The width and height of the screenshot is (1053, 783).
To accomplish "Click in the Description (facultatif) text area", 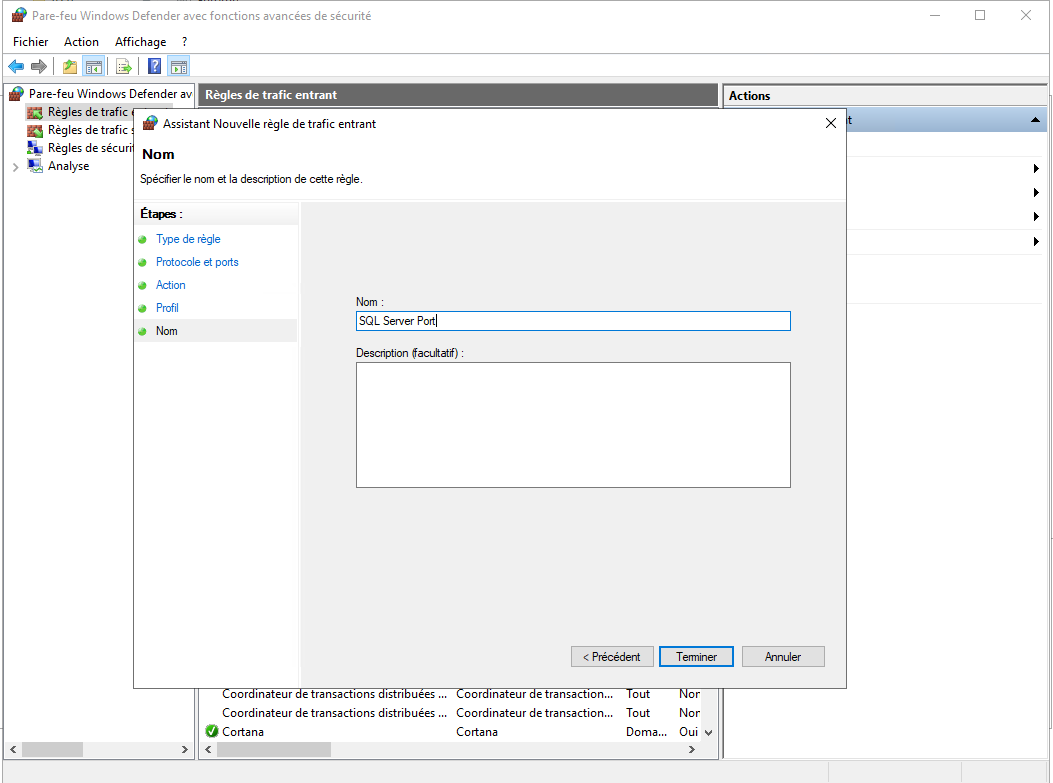I will [x=573, y=425].
